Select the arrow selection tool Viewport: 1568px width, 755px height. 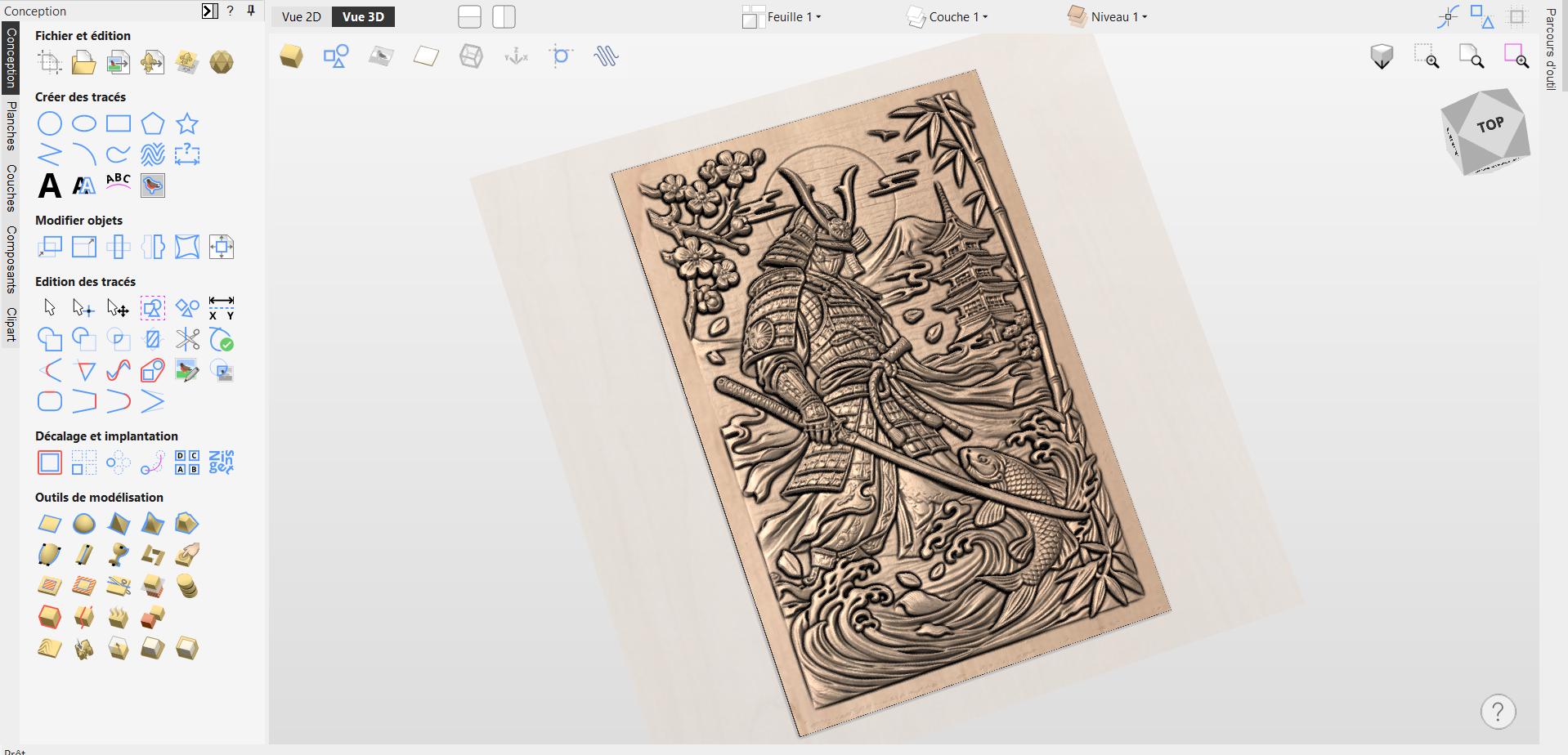tap(50, 307)
